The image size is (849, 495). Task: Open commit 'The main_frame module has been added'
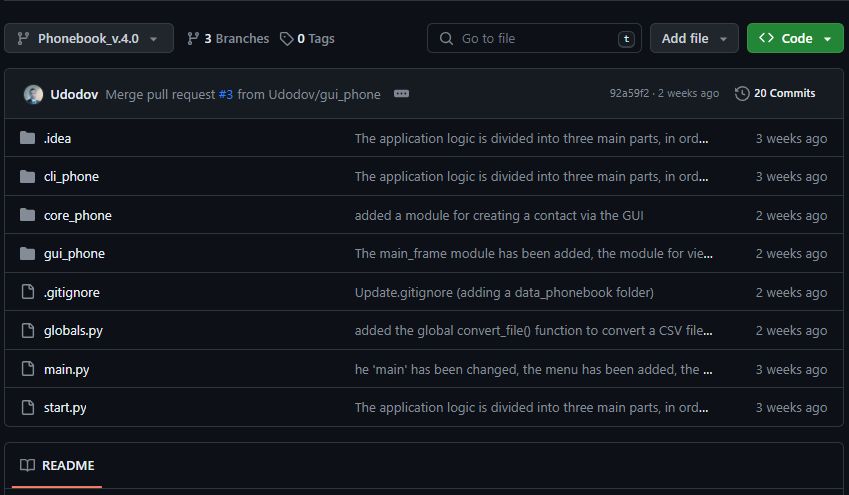pos(533,253)
